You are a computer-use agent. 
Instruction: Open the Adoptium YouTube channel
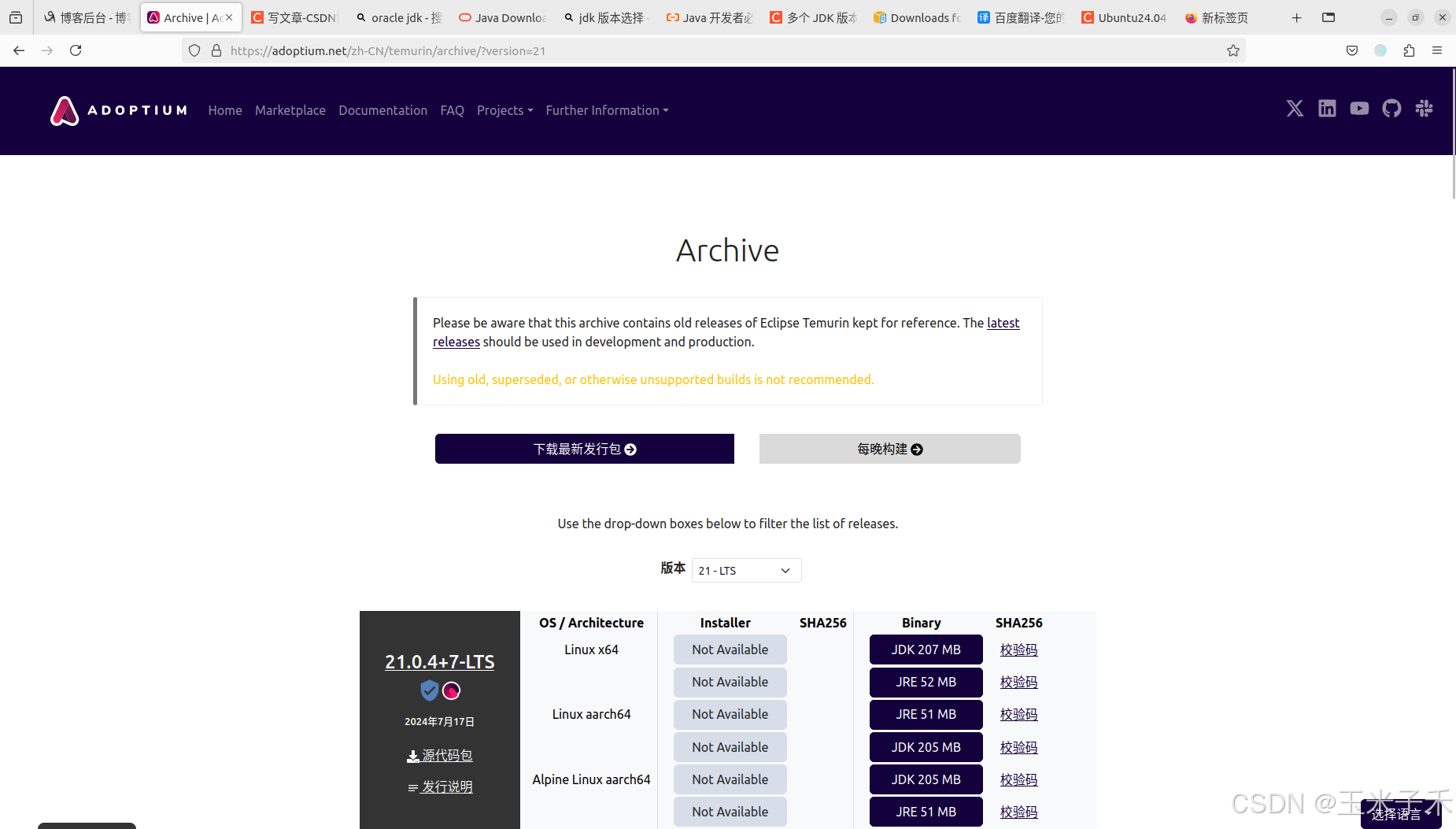[1359, 109]
